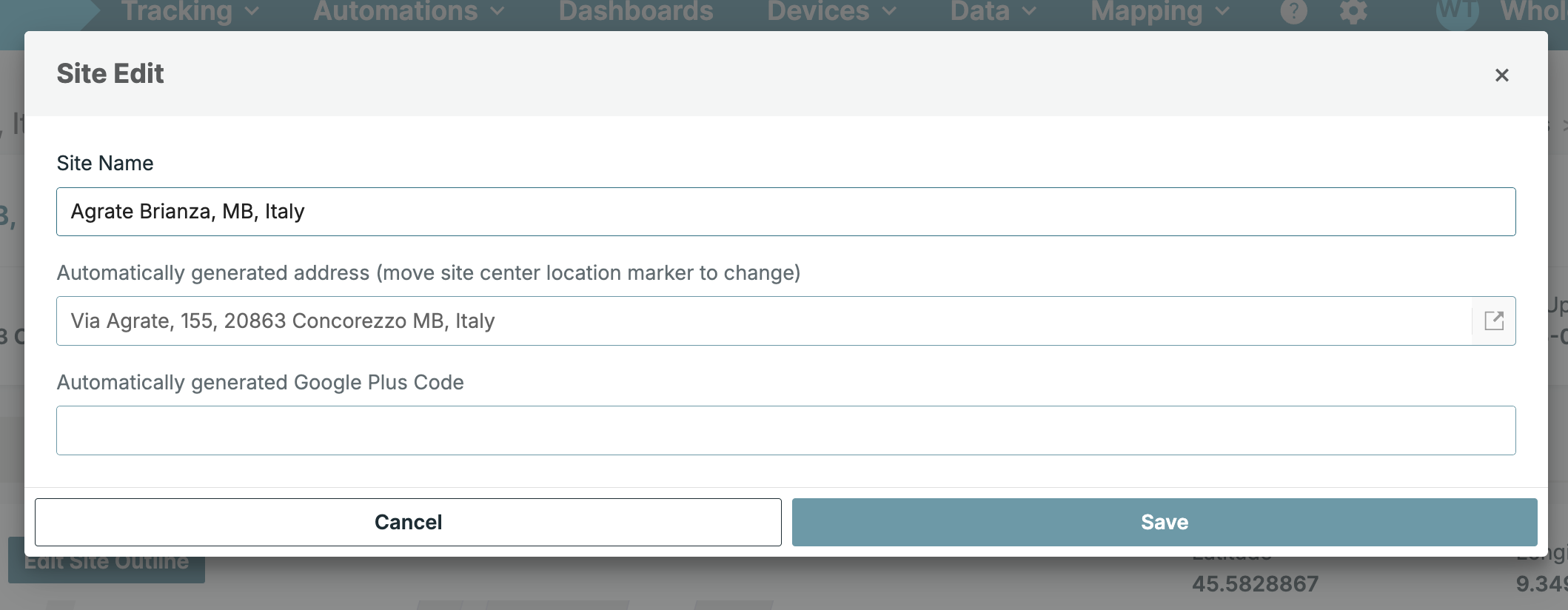The height and width of the screenshot is (610, 1568).
Task: Open the settings gear icon
Action: tap(1353, 12)
